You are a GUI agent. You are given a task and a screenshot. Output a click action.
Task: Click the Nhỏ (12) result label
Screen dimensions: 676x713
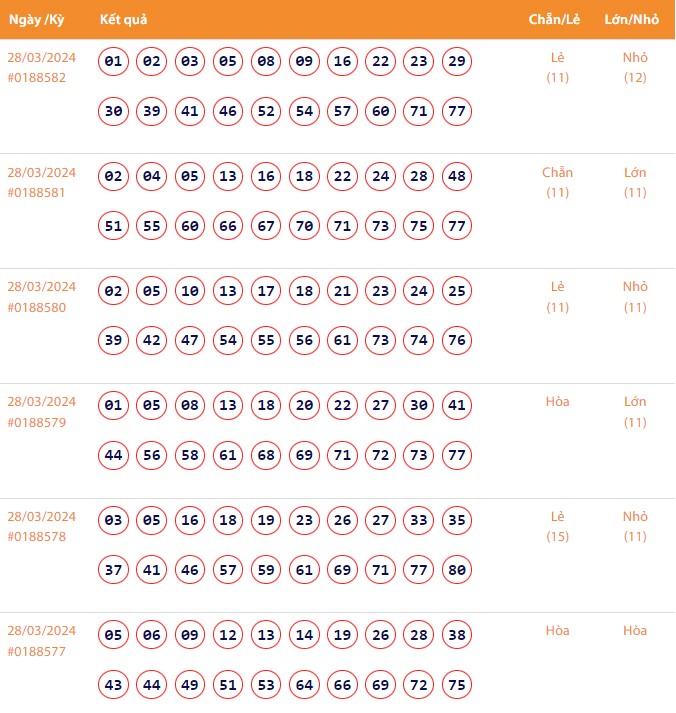[635, 67]
